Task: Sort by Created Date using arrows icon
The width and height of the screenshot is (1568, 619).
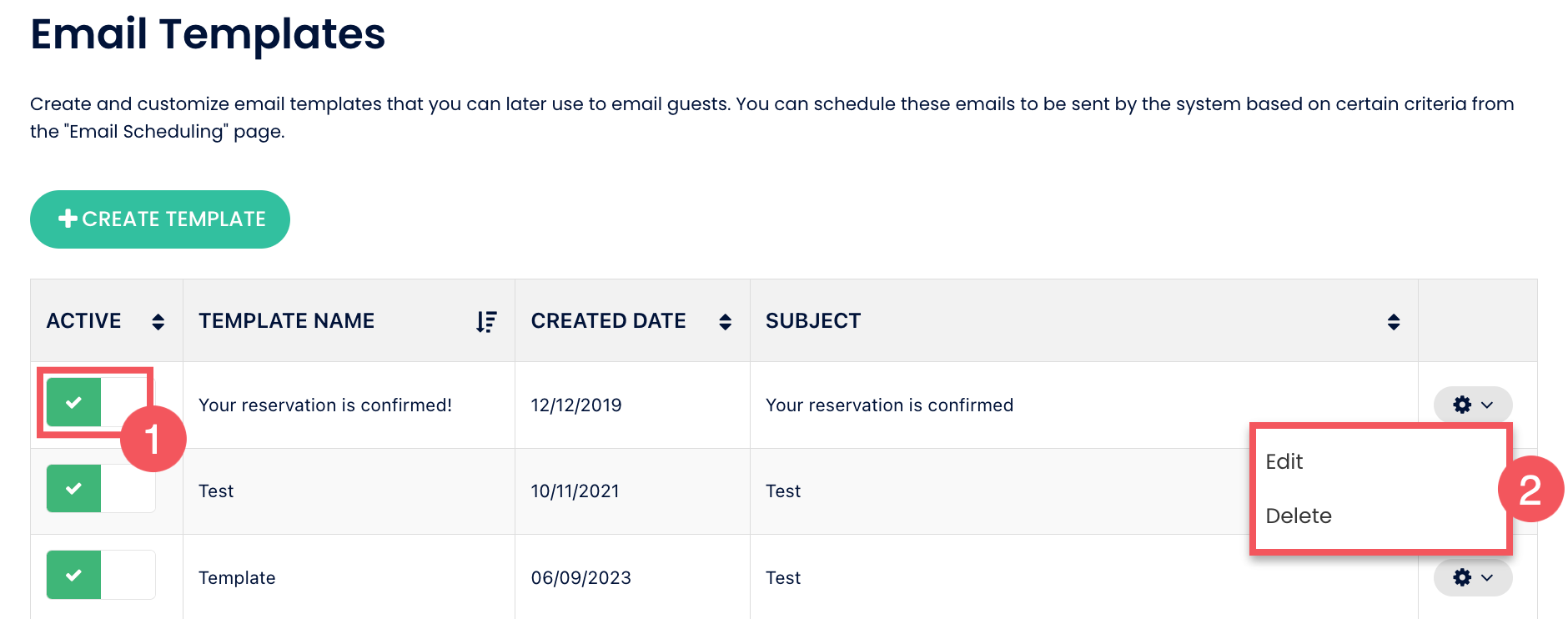Action: coord(725,322)
